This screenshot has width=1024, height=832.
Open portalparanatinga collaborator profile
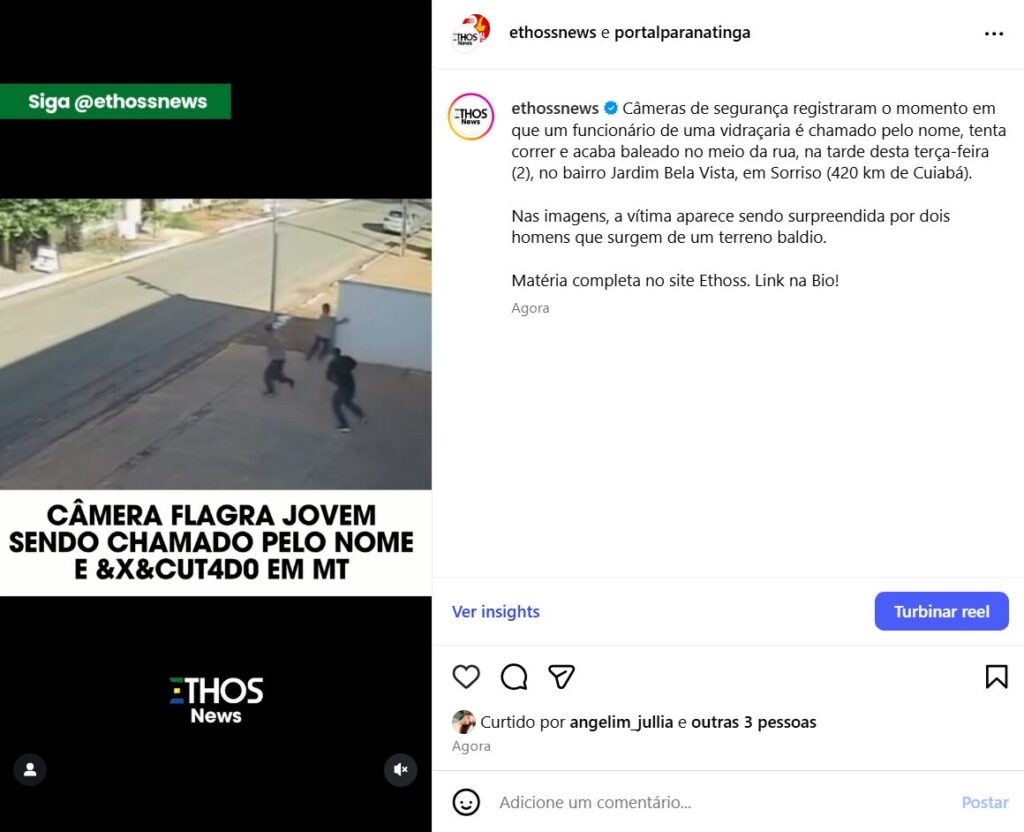682,32
